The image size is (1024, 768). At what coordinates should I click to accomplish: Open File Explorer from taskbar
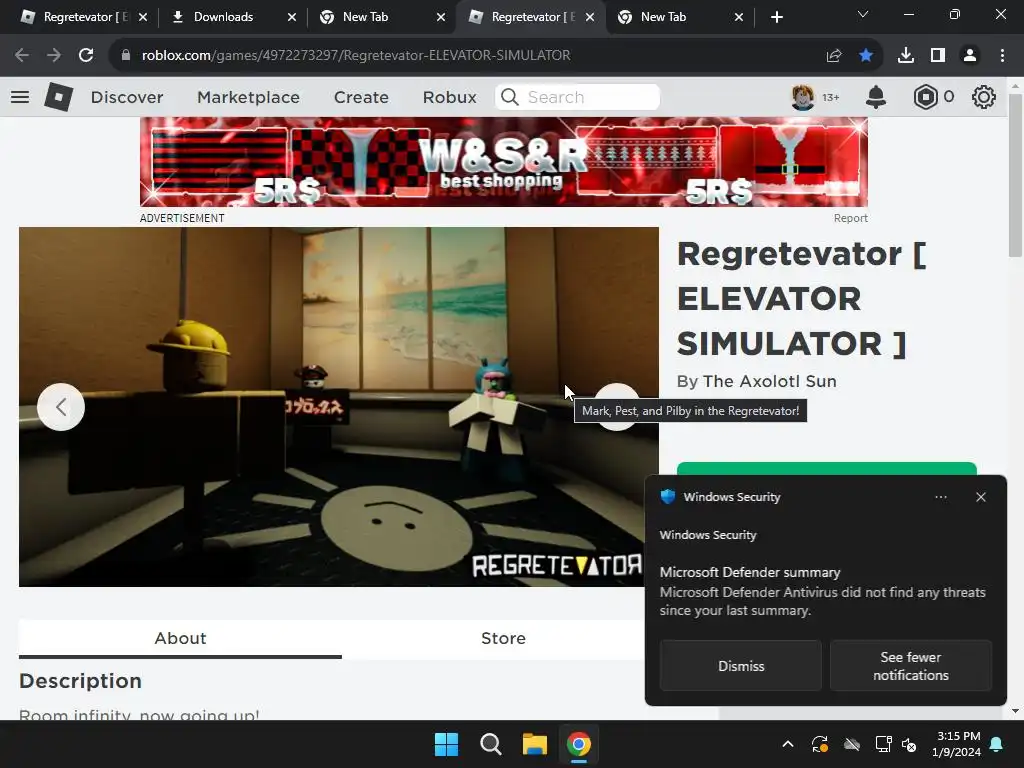[x=535, y=744]
